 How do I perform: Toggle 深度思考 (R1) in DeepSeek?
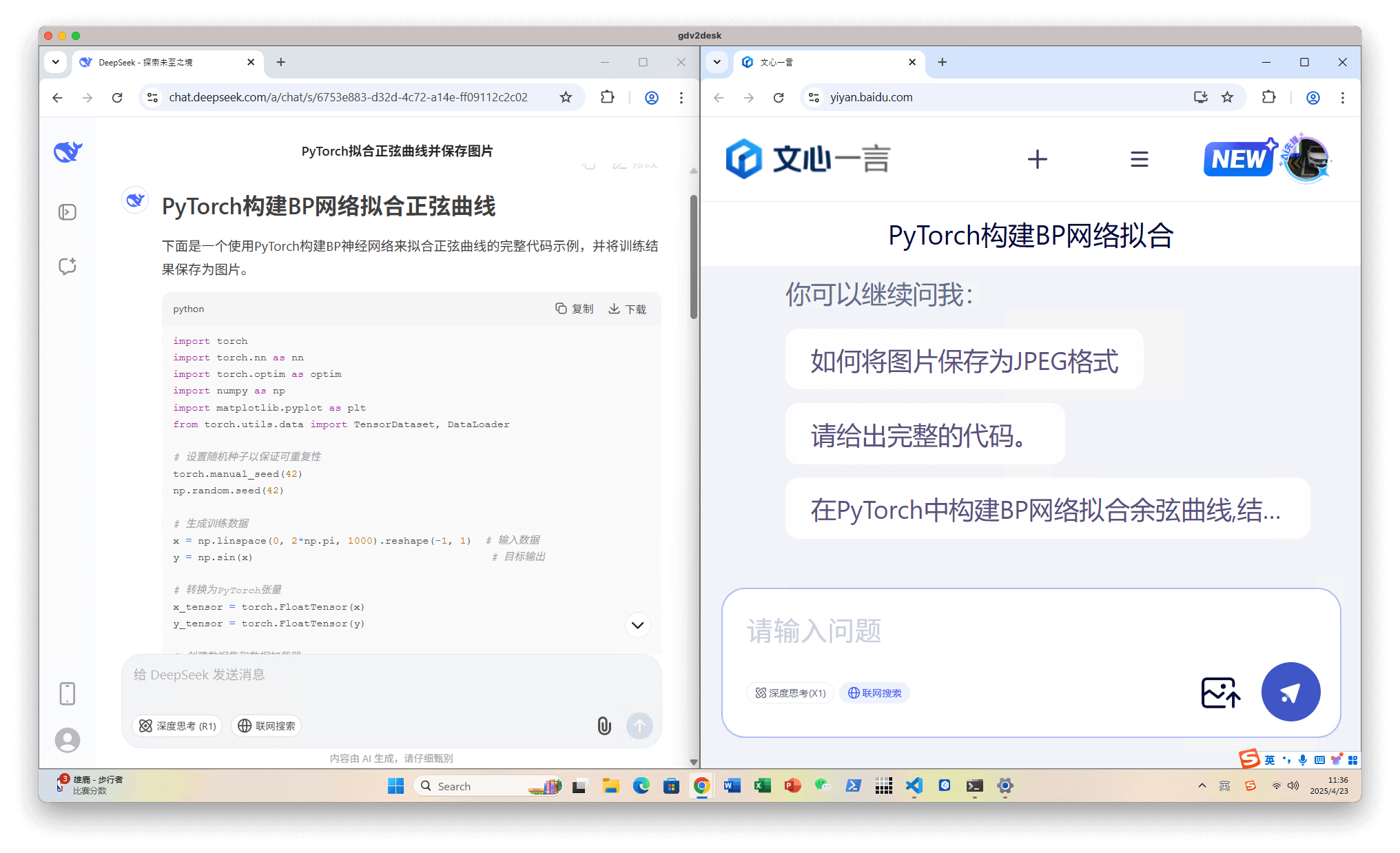[178, 726]
